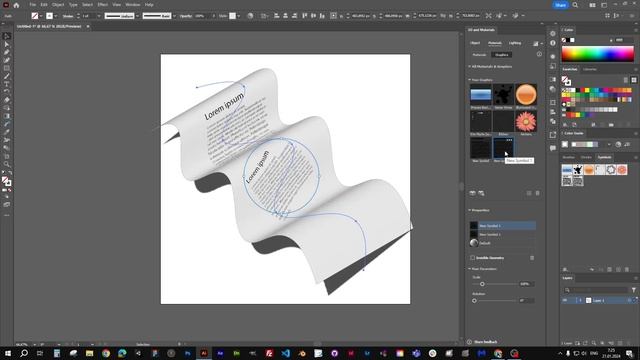Select the blue gradient graphic thumbnail
The image size is (640, 360).
pos(481,95)
